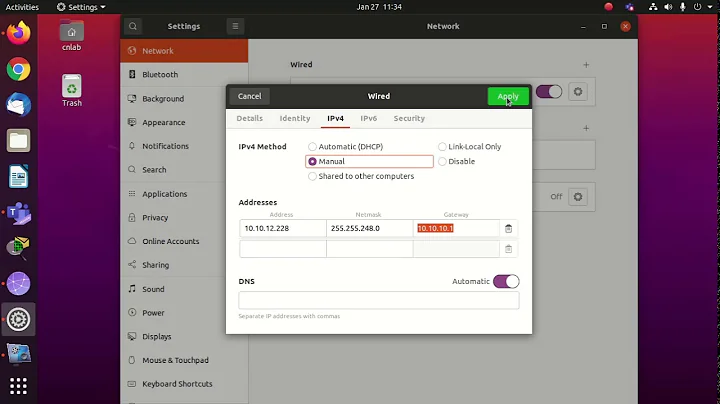The width and height of the screenshot is (720, 404).
Task: Click the netmask field 255.255.248.0
Action: click(x=369, y=228)
